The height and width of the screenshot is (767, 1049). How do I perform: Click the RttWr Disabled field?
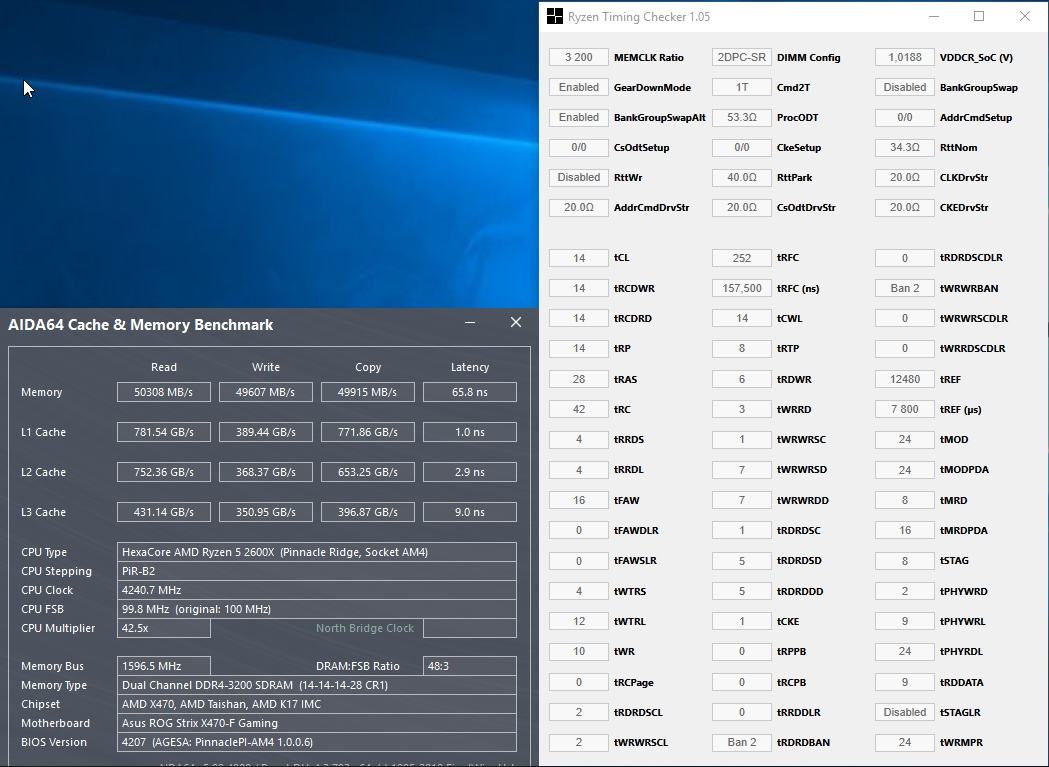pyautogui.click(x=579, y=177)
